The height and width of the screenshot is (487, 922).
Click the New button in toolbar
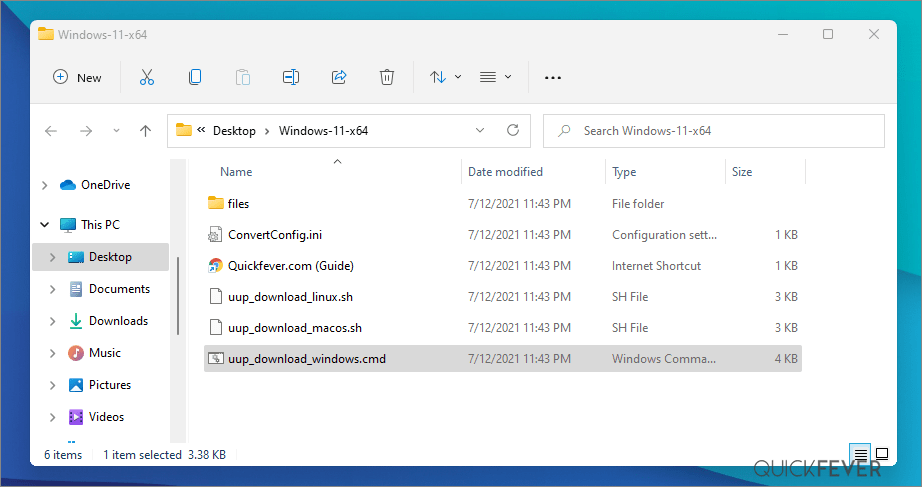coord(77,77)
